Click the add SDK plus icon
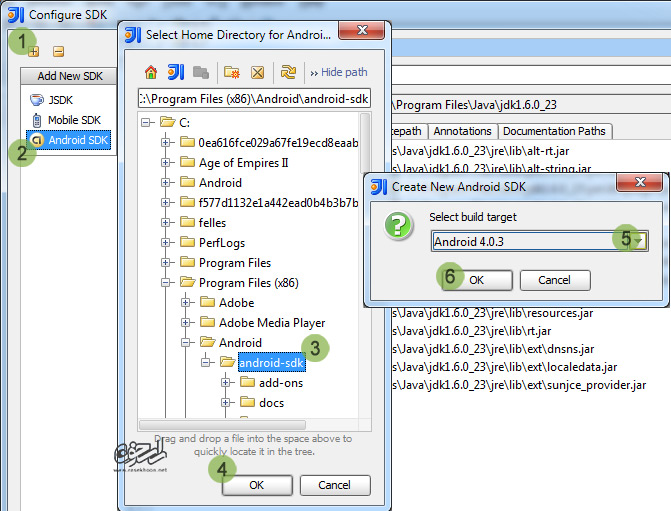671x511 pixels. click(34, 51)
